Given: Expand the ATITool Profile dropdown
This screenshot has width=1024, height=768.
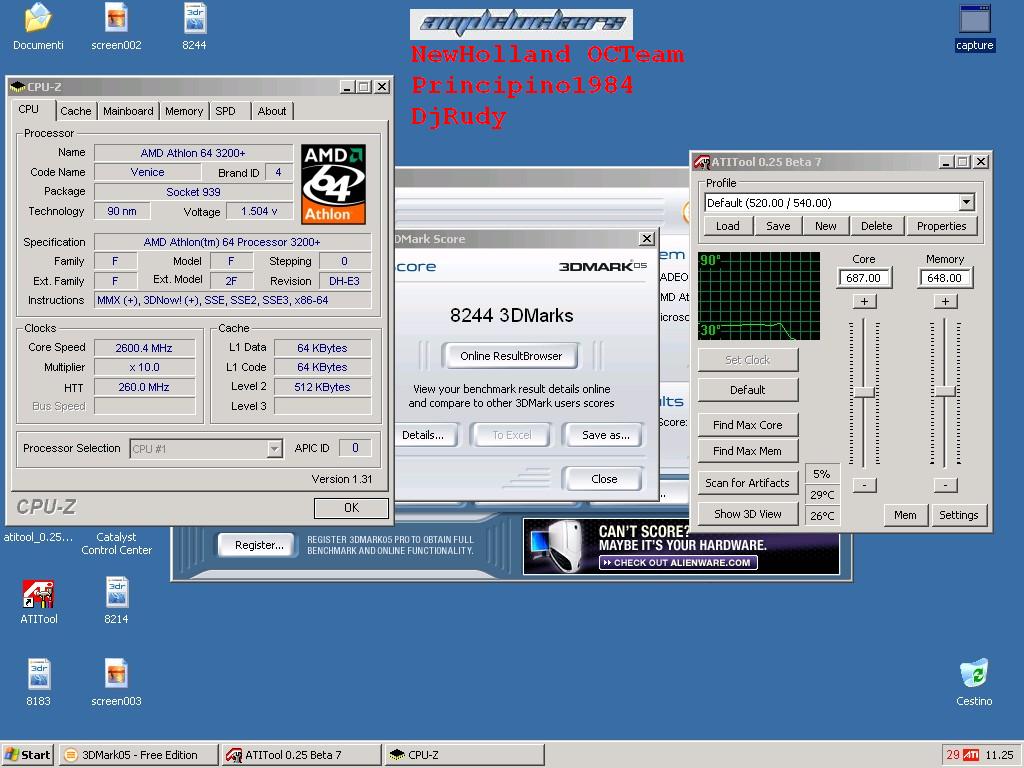Looking at the screenshot, I should 967,202.
